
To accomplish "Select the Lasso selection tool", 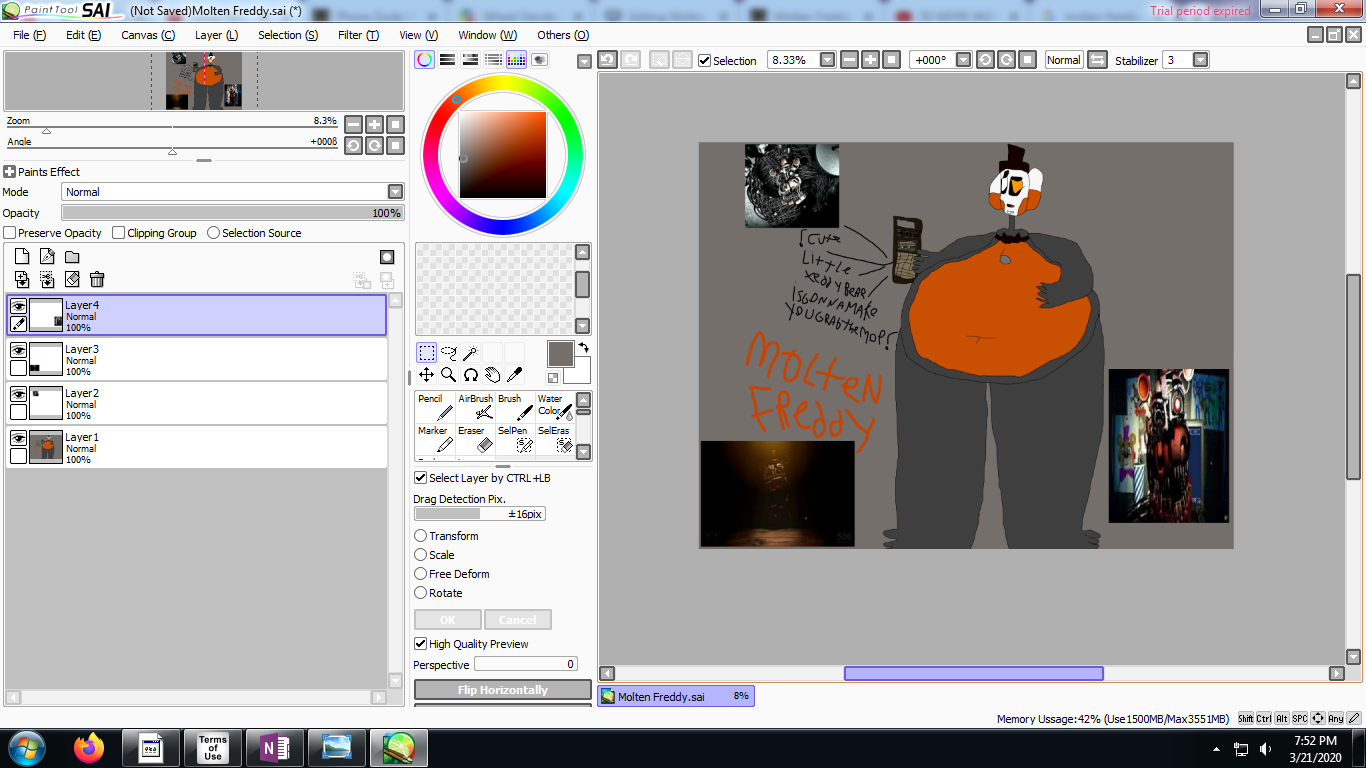I will coord(448,352).
